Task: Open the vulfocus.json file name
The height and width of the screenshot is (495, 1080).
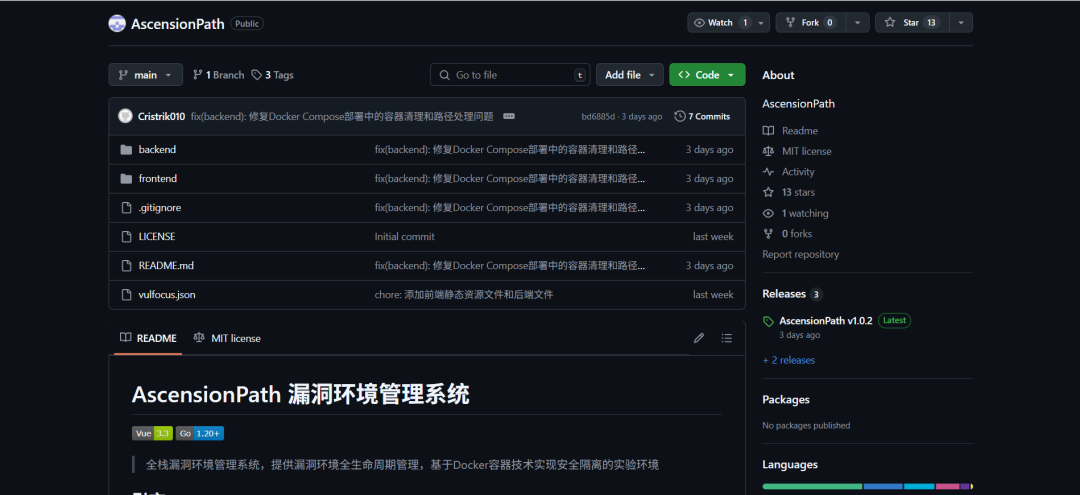Action: coord(167,294)
